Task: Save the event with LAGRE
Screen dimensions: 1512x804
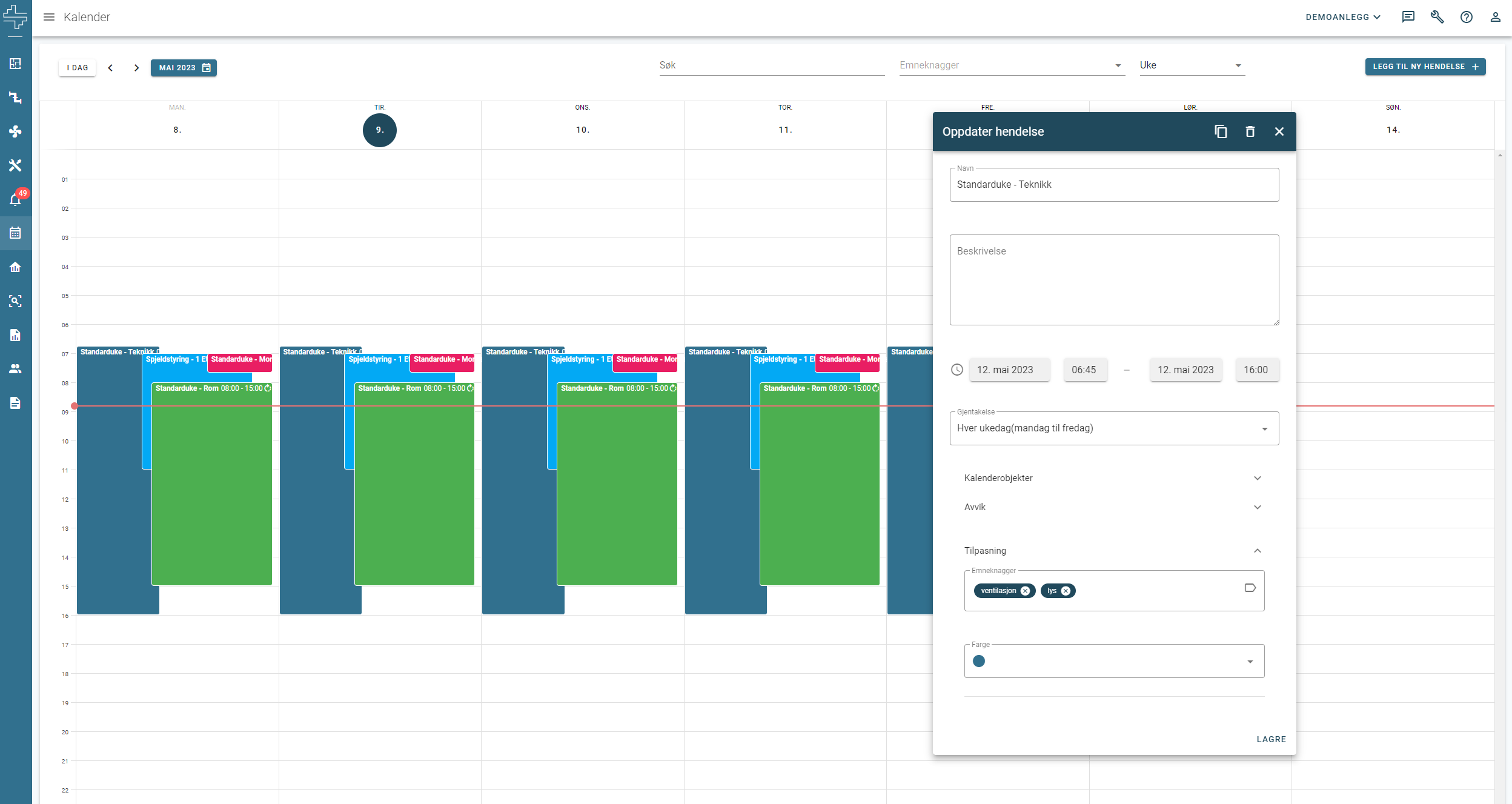Action: pyautogui.click(x=1271, y=739)
